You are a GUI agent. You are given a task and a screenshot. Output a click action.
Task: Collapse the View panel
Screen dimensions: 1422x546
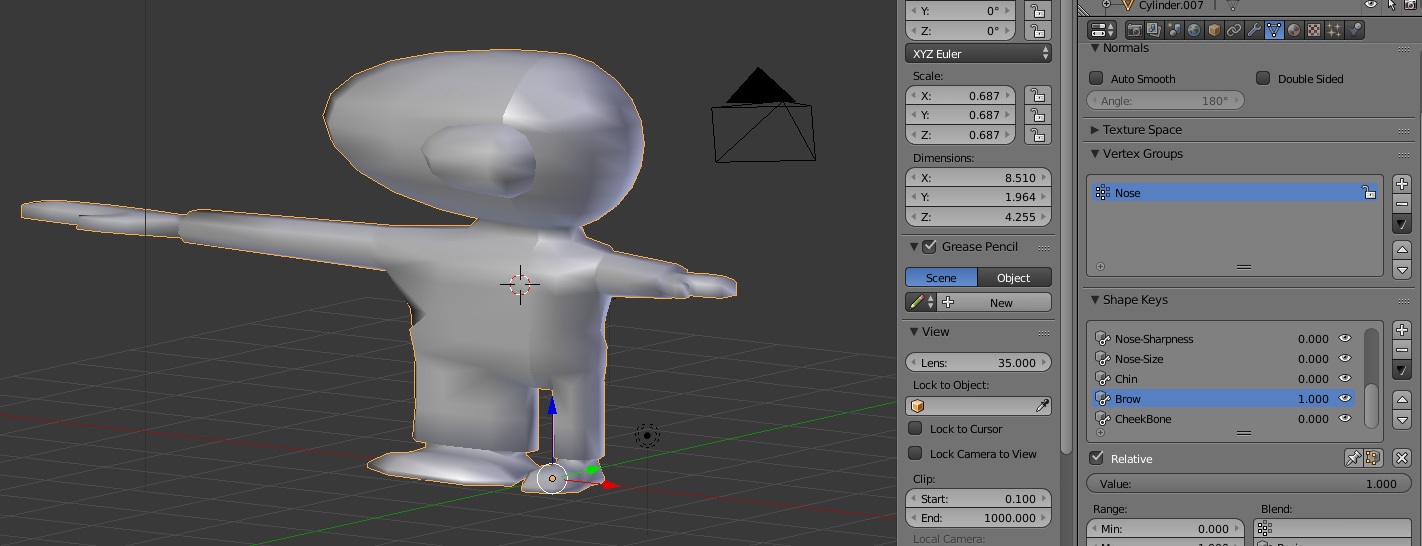point(914,332)
